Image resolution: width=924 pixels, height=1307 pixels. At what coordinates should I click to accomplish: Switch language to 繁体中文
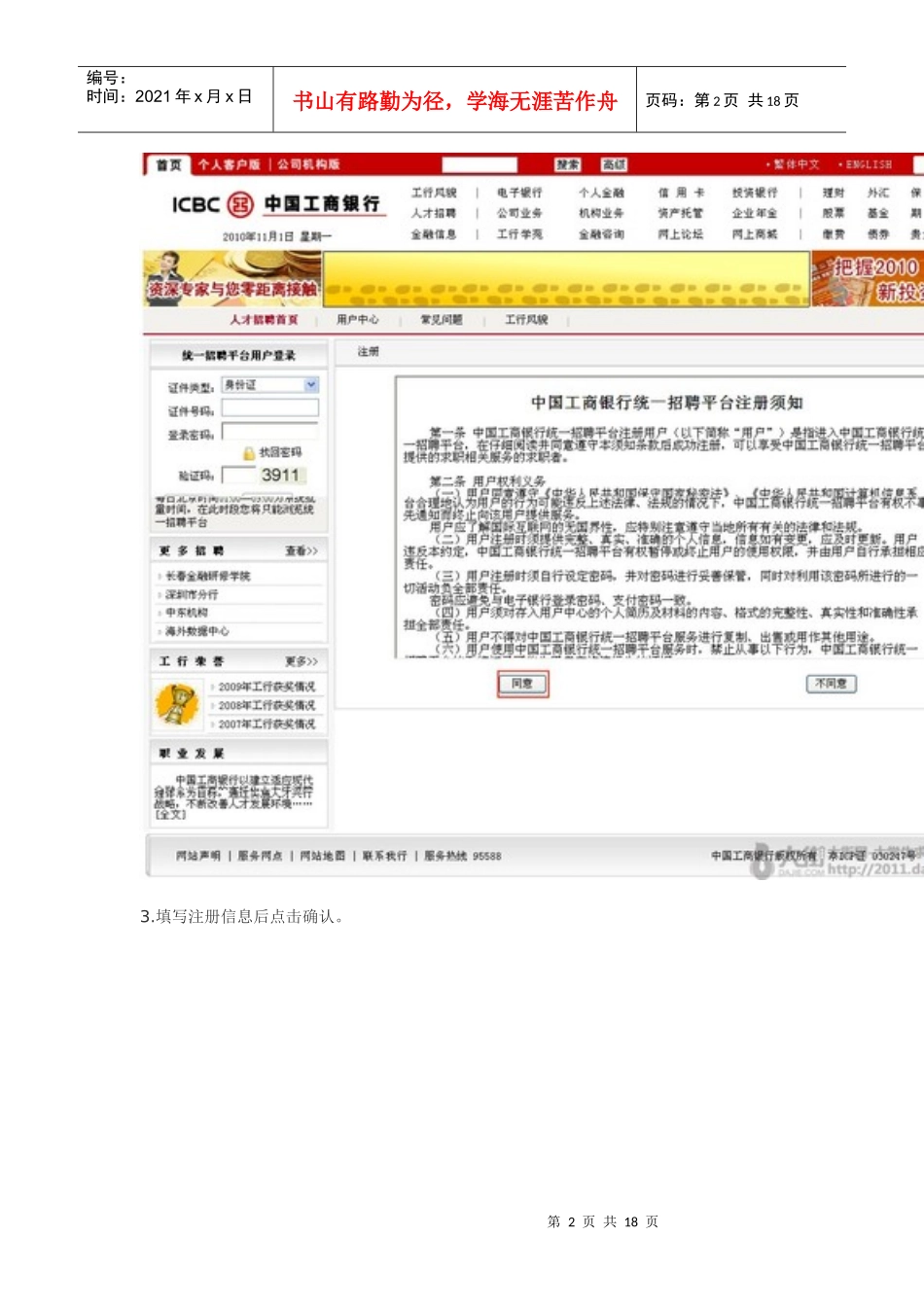(797, 165)
